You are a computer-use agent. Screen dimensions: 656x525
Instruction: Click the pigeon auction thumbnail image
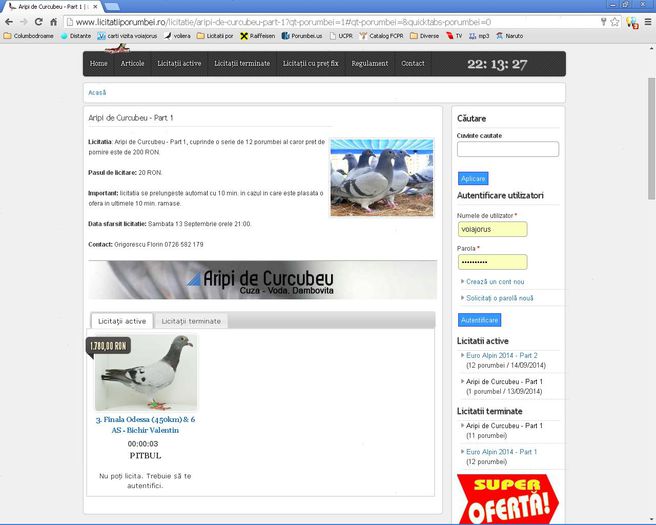point(146,373)
